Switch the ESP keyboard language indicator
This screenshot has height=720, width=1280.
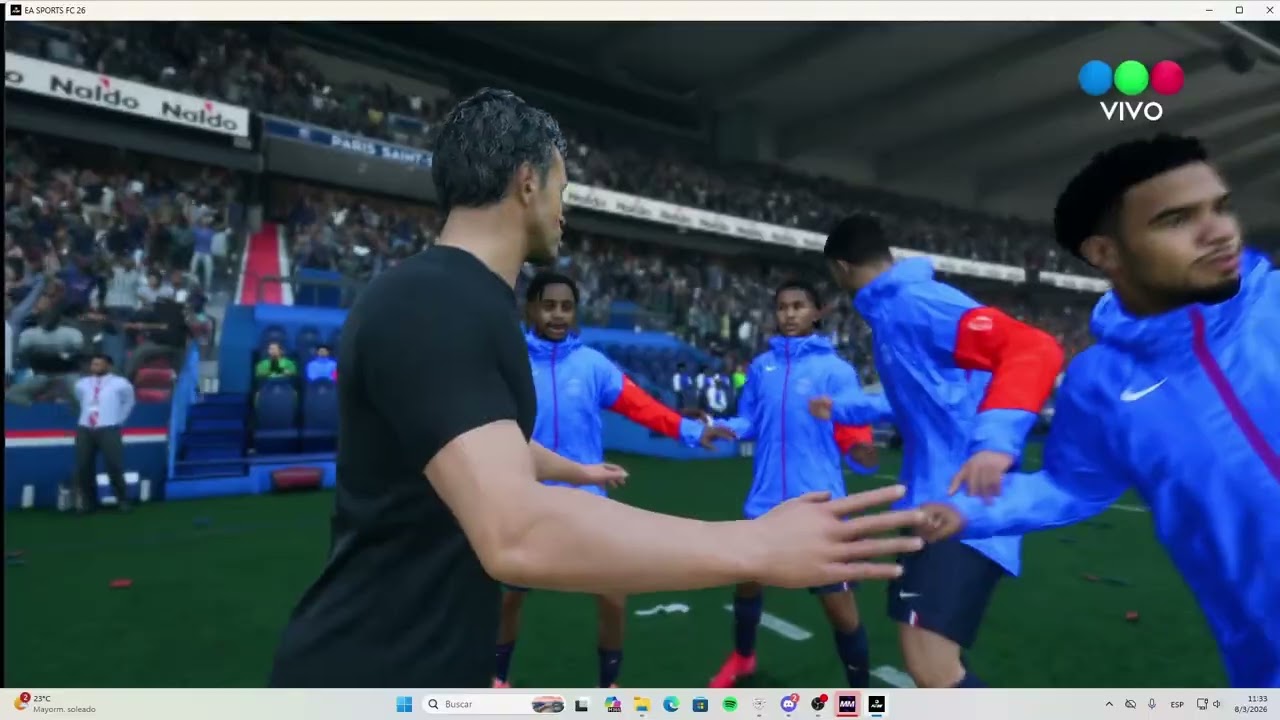(x=1177, y=704)
